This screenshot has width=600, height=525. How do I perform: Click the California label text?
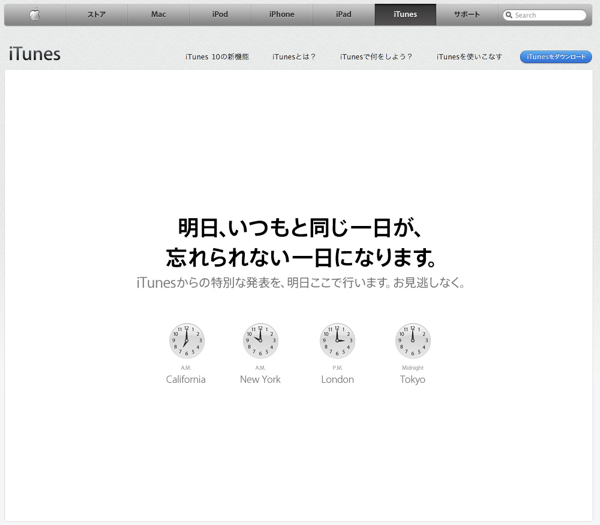click(x=186, y=379)
